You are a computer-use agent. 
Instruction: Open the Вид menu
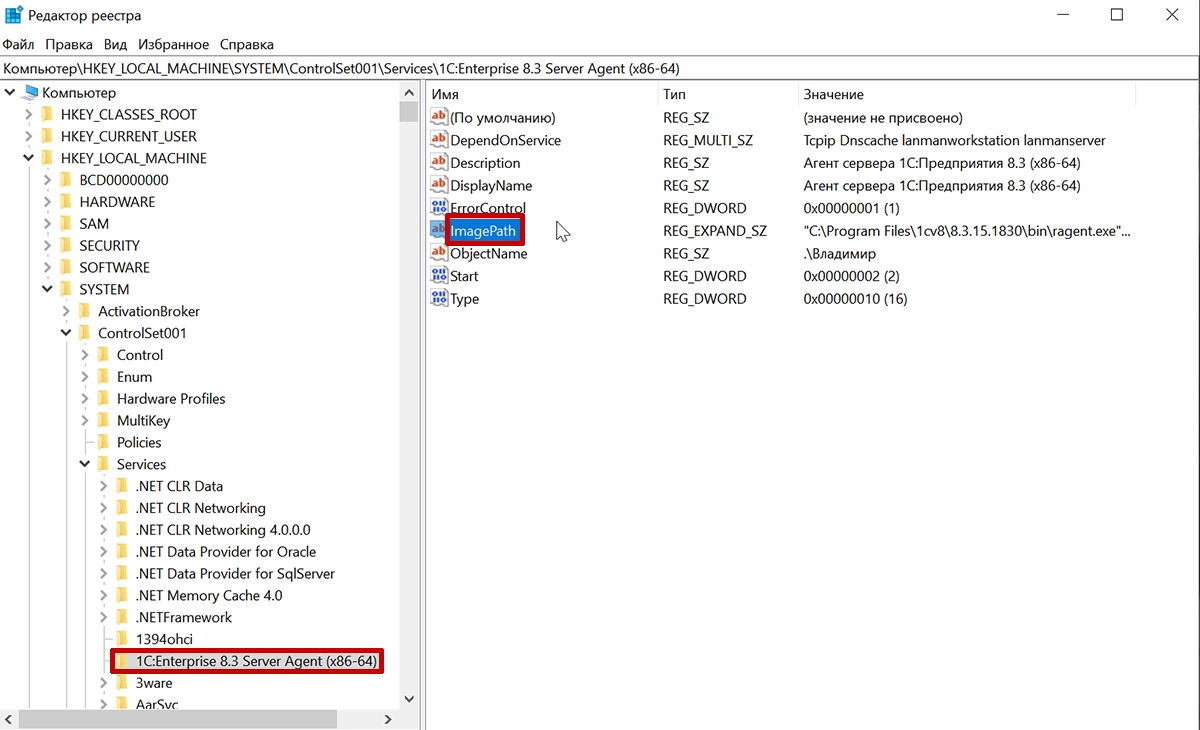tap(116, 44)
